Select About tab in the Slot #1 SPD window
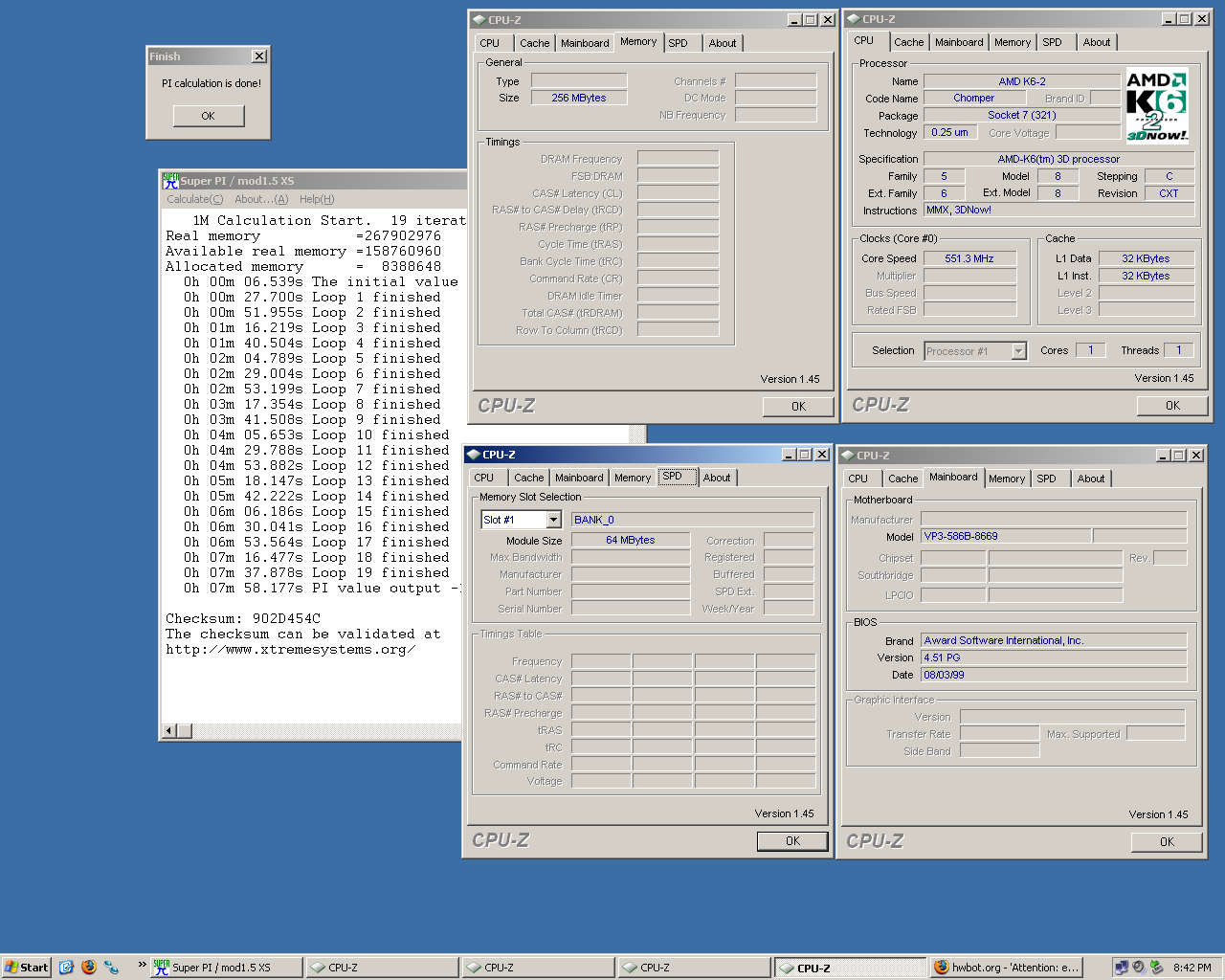 (717, 478)
